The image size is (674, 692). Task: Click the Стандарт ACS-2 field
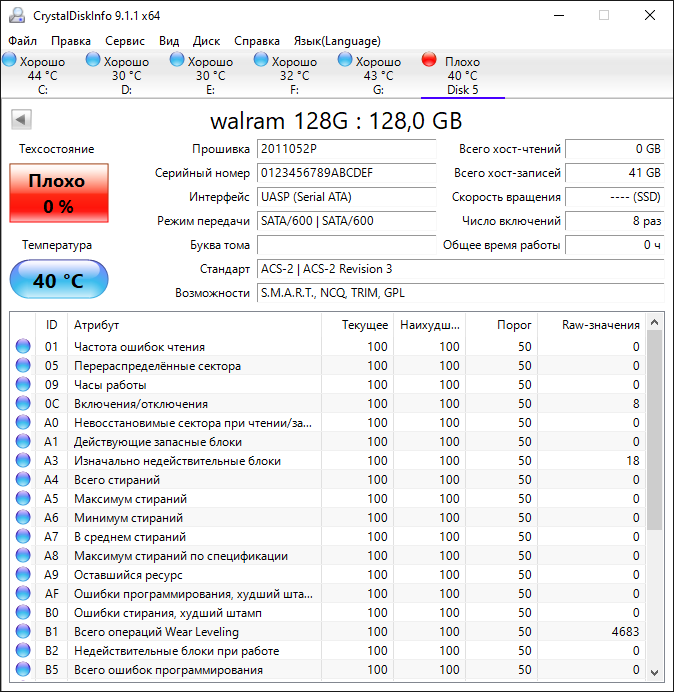[461, 269]
